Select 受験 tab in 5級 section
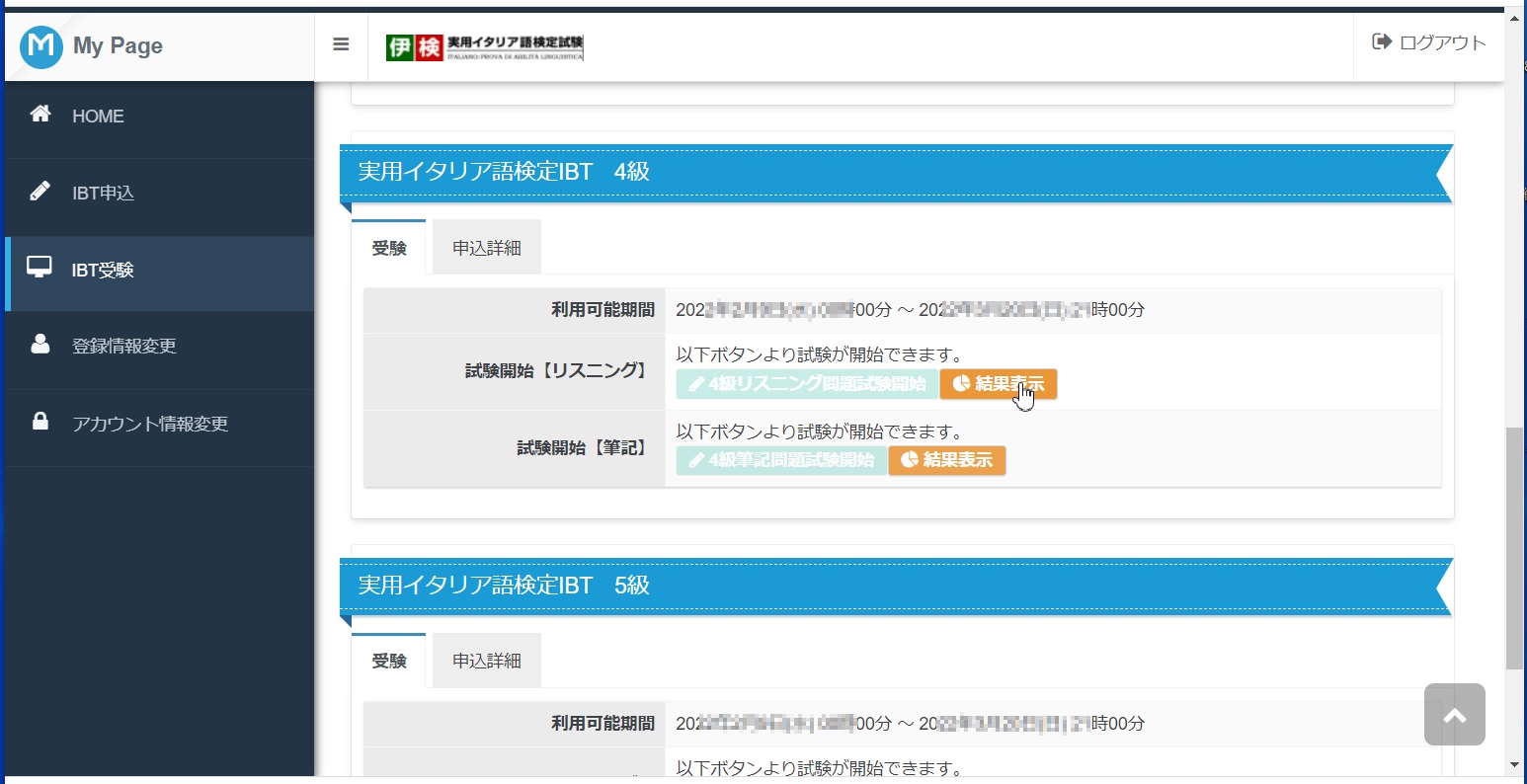Viewport: 1527px width, 784px height. point(389,661)
